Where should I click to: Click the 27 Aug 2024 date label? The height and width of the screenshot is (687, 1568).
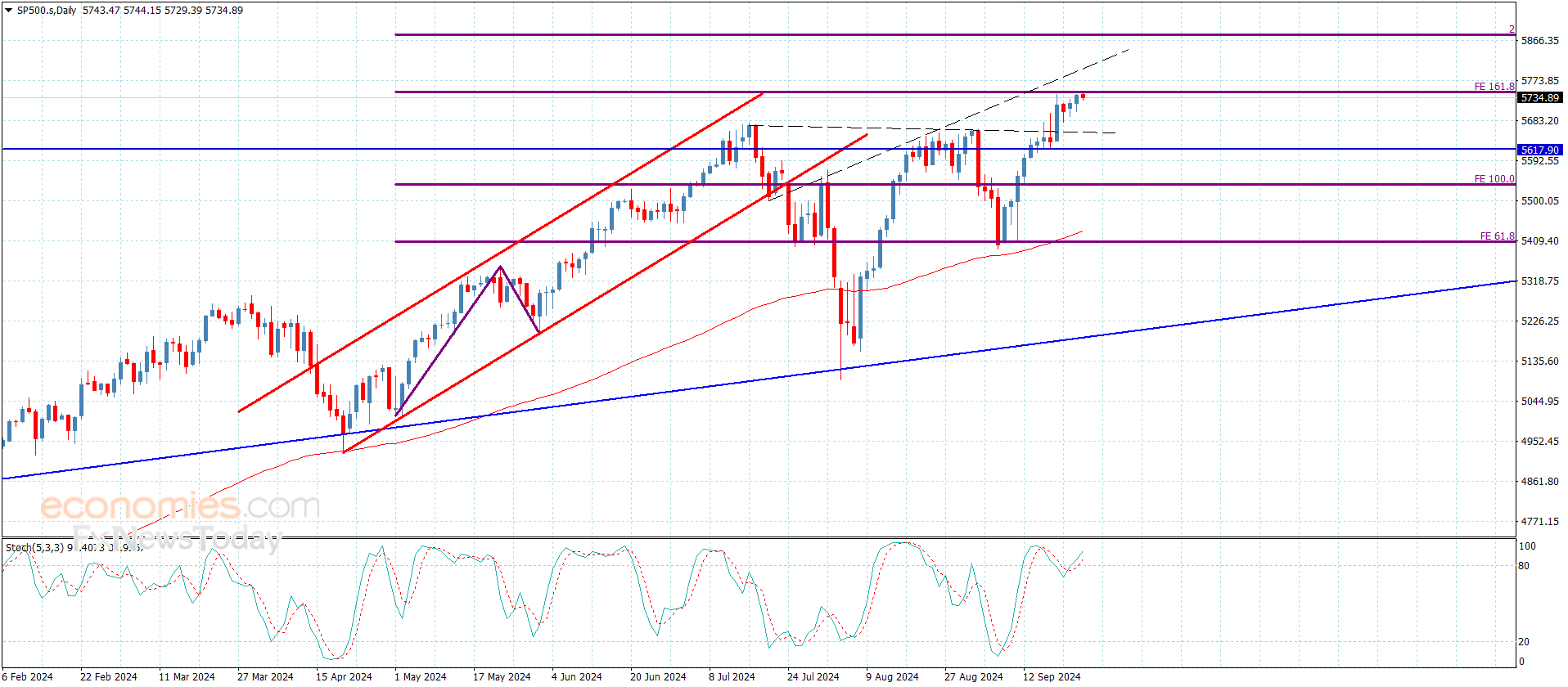tap(973, 676)
